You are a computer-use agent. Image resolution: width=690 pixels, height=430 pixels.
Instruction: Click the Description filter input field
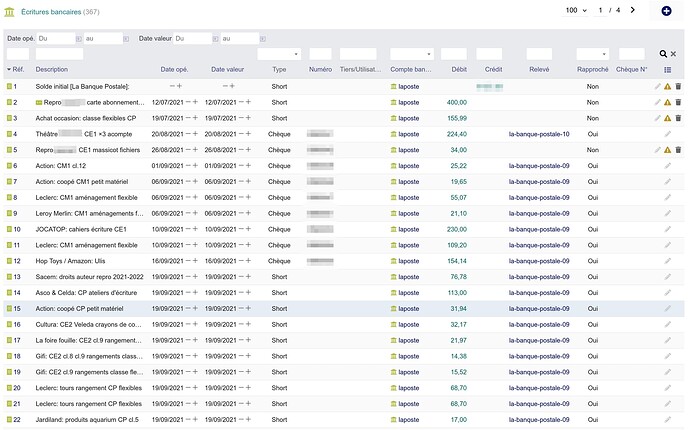pyautogui.click(x=59, y=54)
